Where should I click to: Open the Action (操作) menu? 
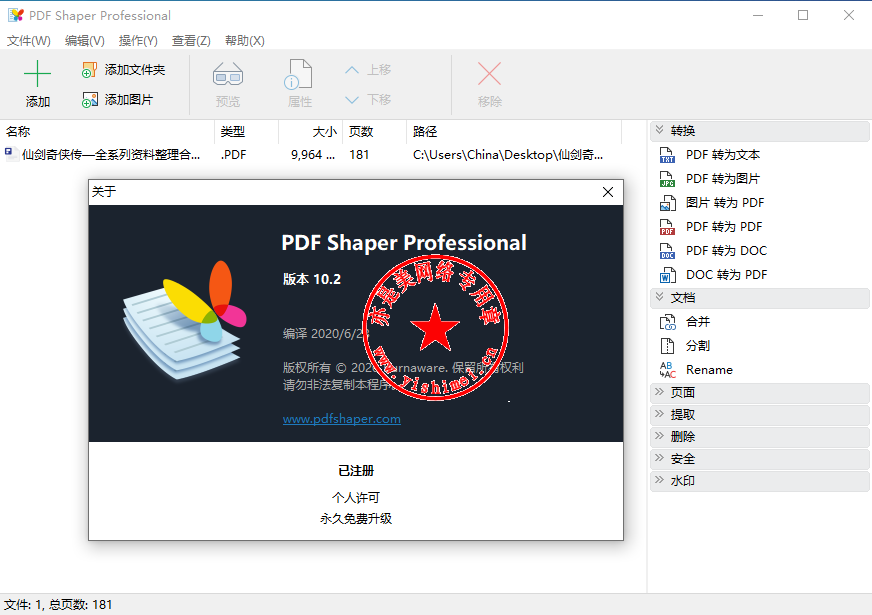click(x=138, y=41)
